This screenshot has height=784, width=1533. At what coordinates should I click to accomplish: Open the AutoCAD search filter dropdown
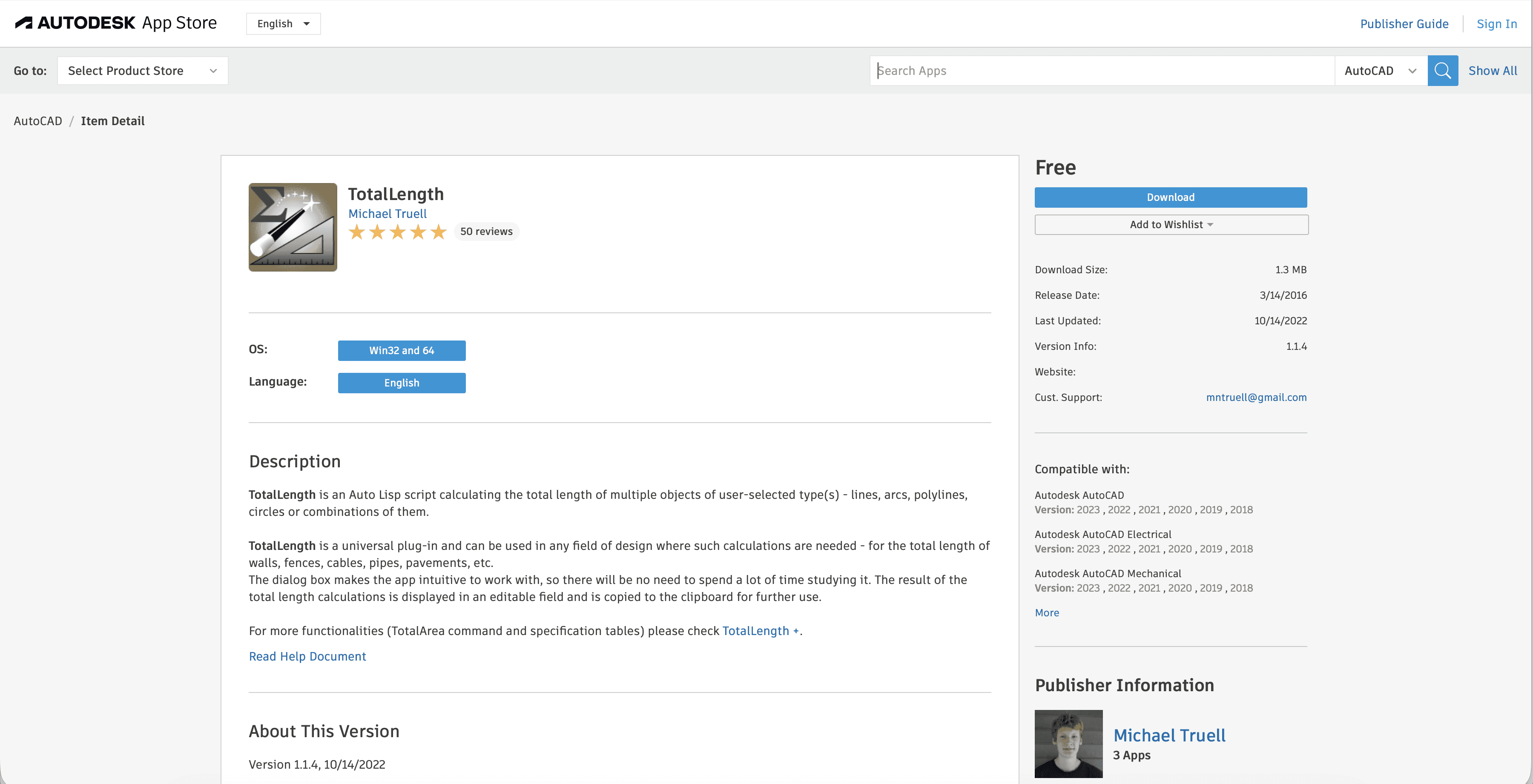(x=1380, y=71)
